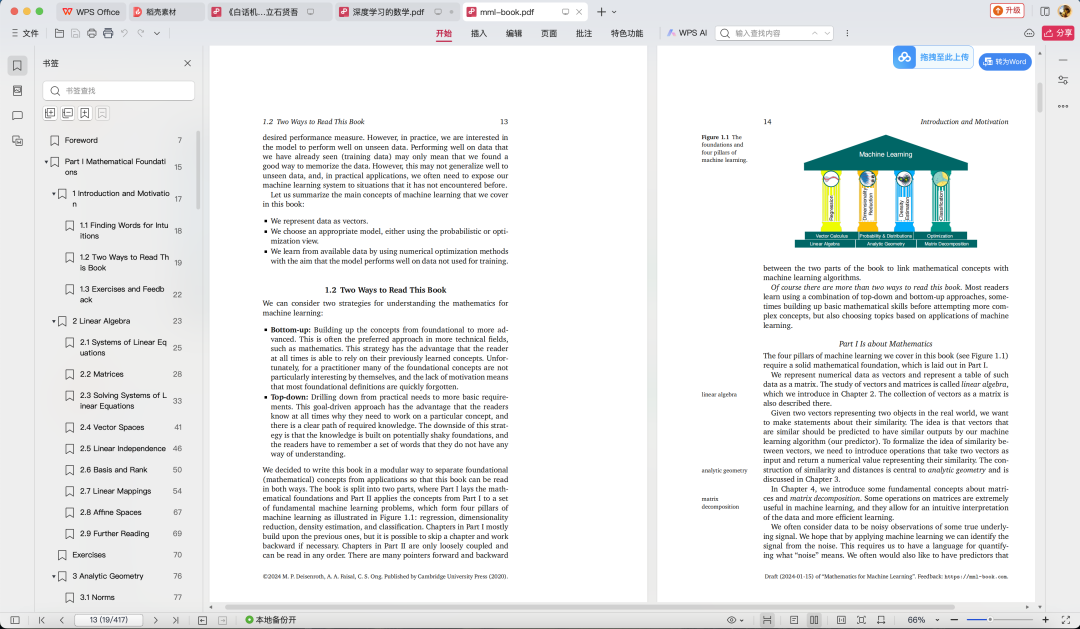Open new tab dropdown arrow beside plus

click(x=614, y=12)
